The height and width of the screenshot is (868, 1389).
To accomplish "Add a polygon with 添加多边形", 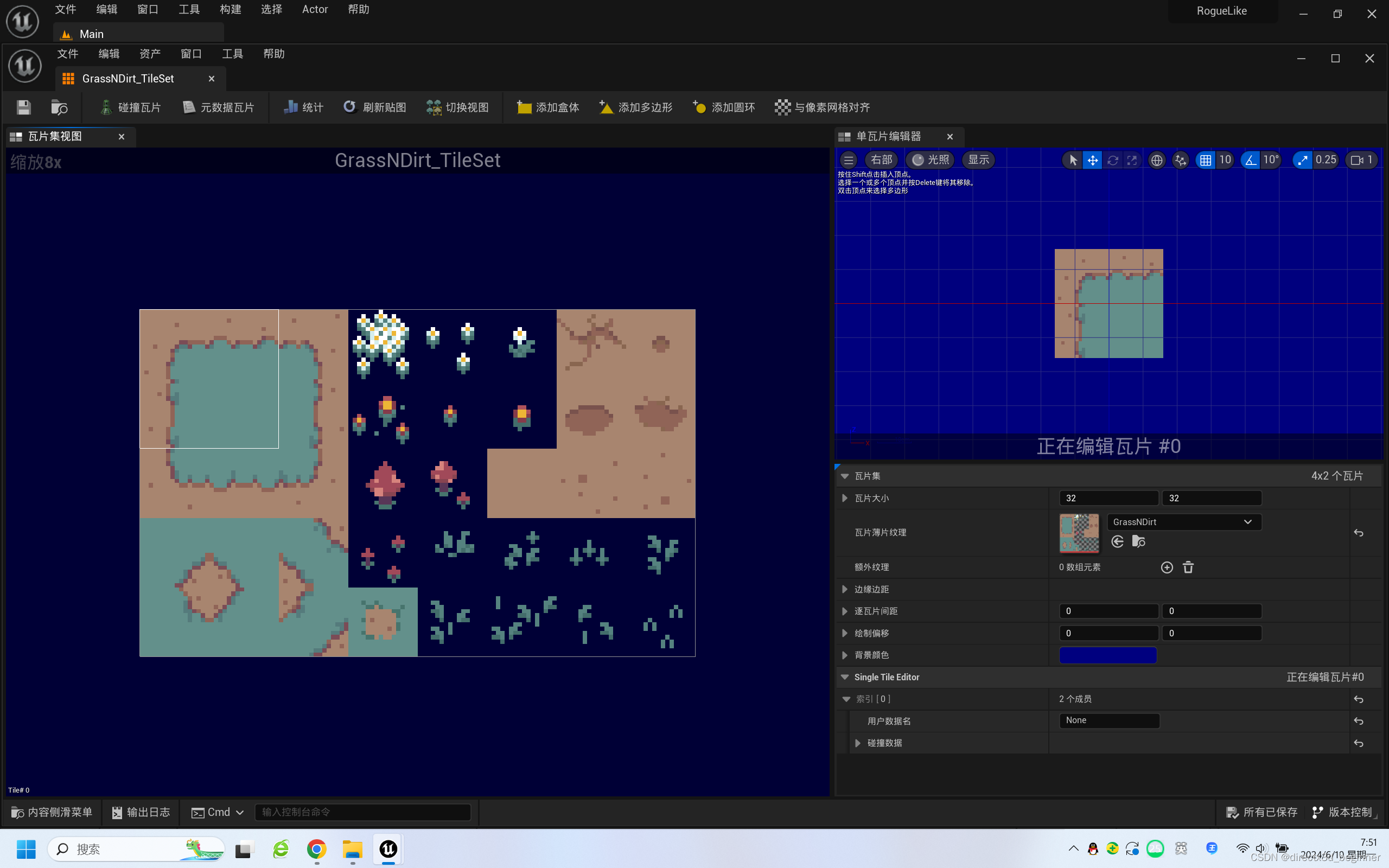I will (635, 107).
